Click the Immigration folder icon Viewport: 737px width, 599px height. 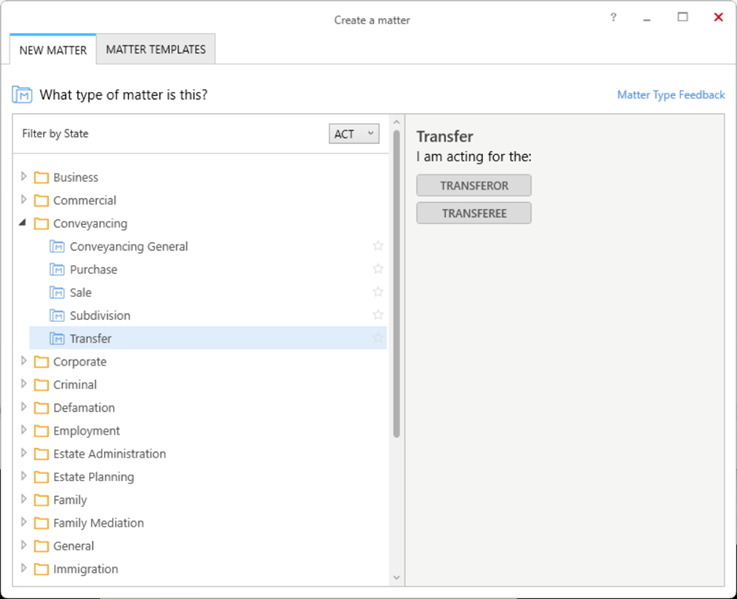[x=41, y=569]
